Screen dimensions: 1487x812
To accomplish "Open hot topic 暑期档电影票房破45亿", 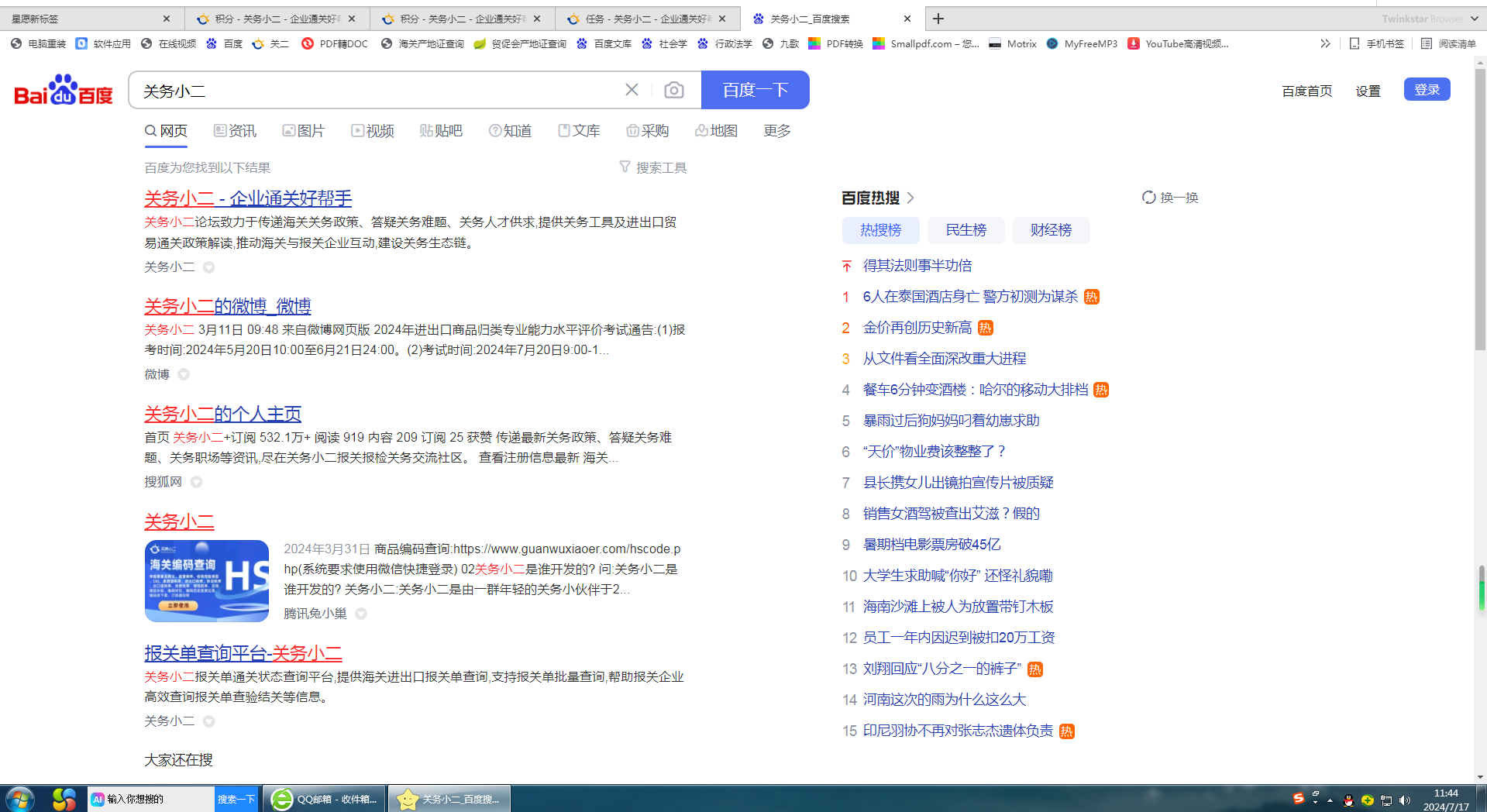I will 931,545.
